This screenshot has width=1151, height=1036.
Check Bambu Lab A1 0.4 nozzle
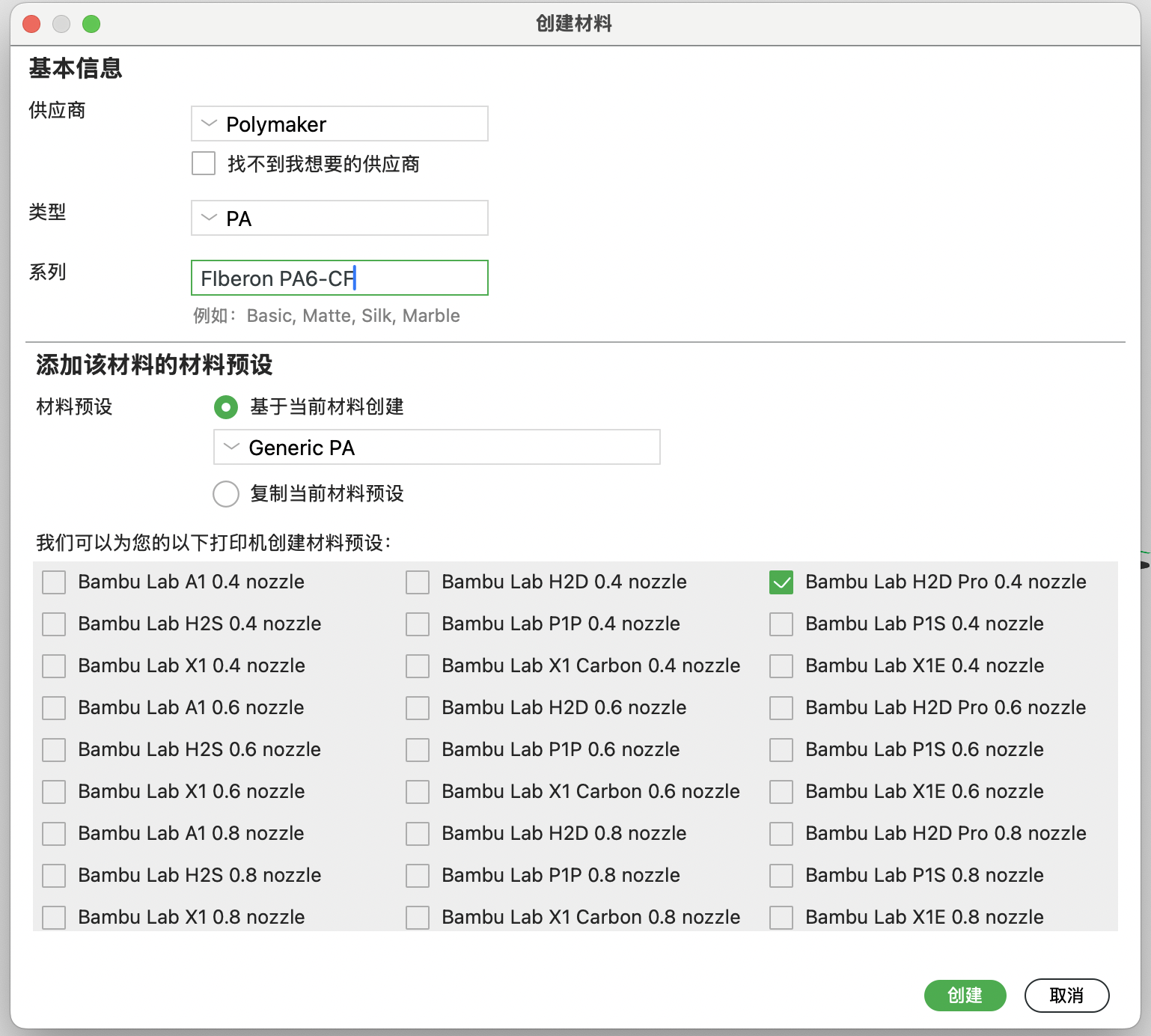54,582
